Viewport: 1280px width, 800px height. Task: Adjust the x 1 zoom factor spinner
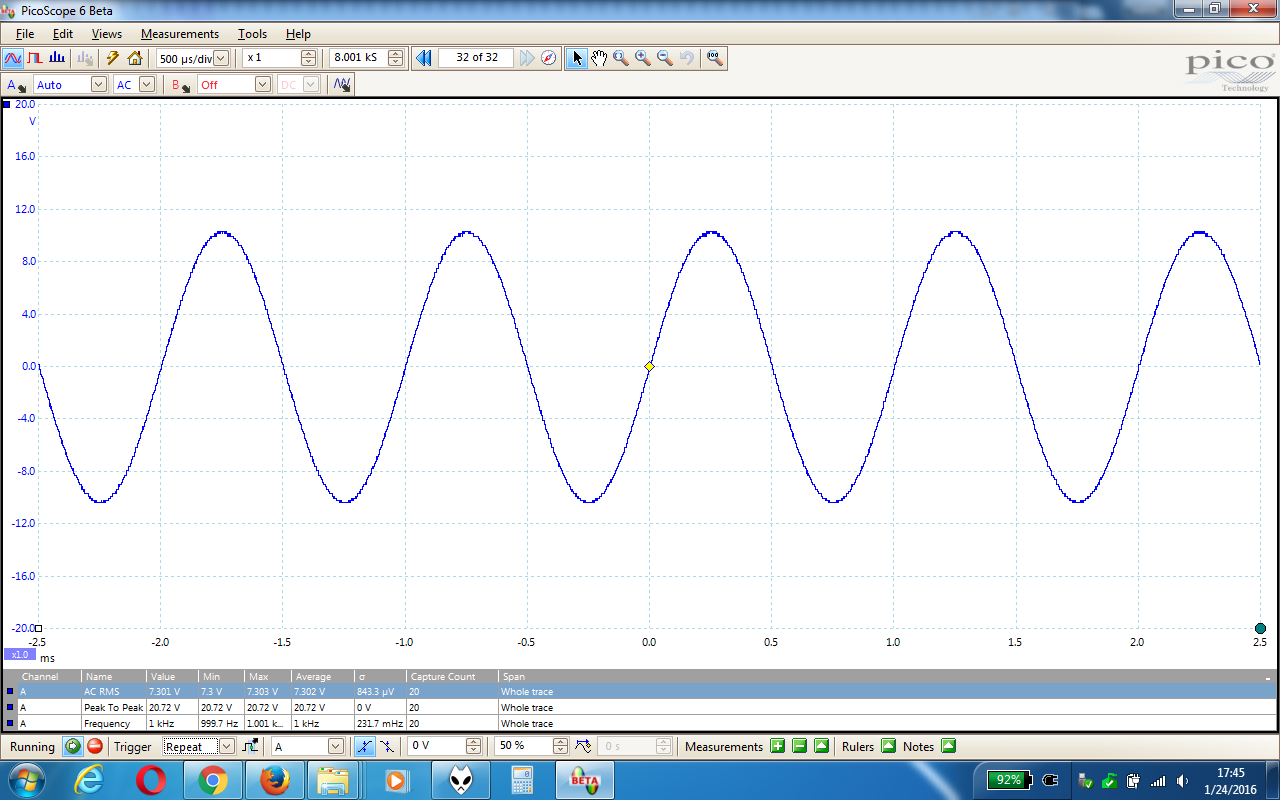pos(309,58)
